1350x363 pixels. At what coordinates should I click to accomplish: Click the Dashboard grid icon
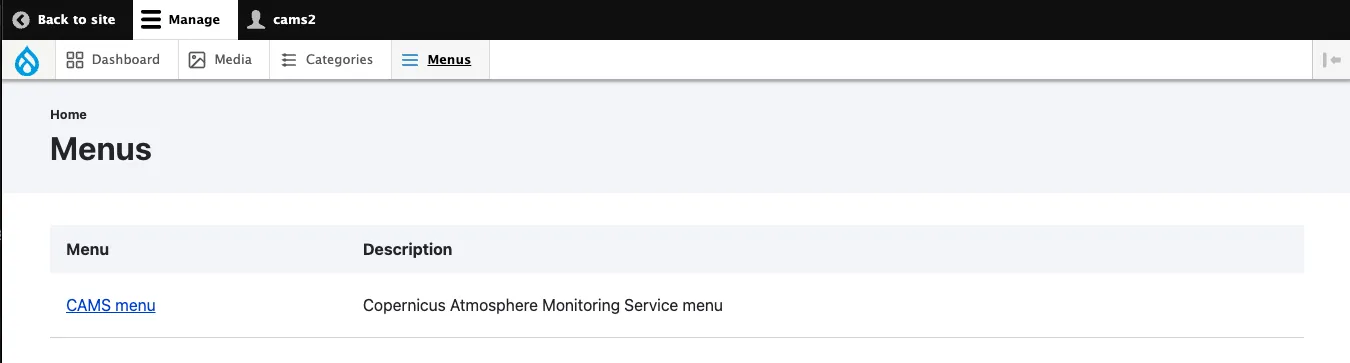click(74, 60)
